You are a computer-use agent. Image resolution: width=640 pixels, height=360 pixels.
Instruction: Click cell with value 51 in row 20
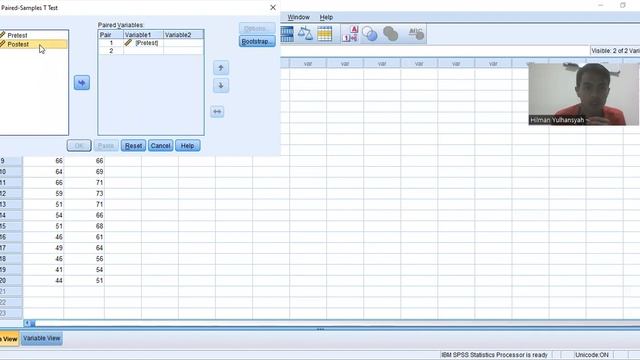tap(84, 281)
